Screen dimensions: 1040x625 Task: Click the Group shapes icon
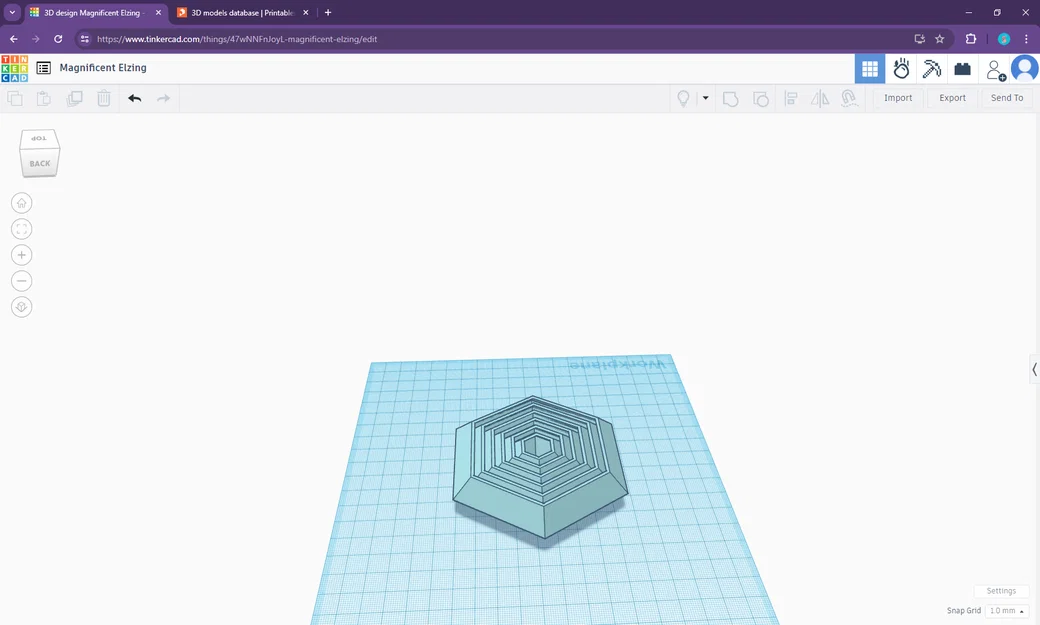click(x=730, y=99)
